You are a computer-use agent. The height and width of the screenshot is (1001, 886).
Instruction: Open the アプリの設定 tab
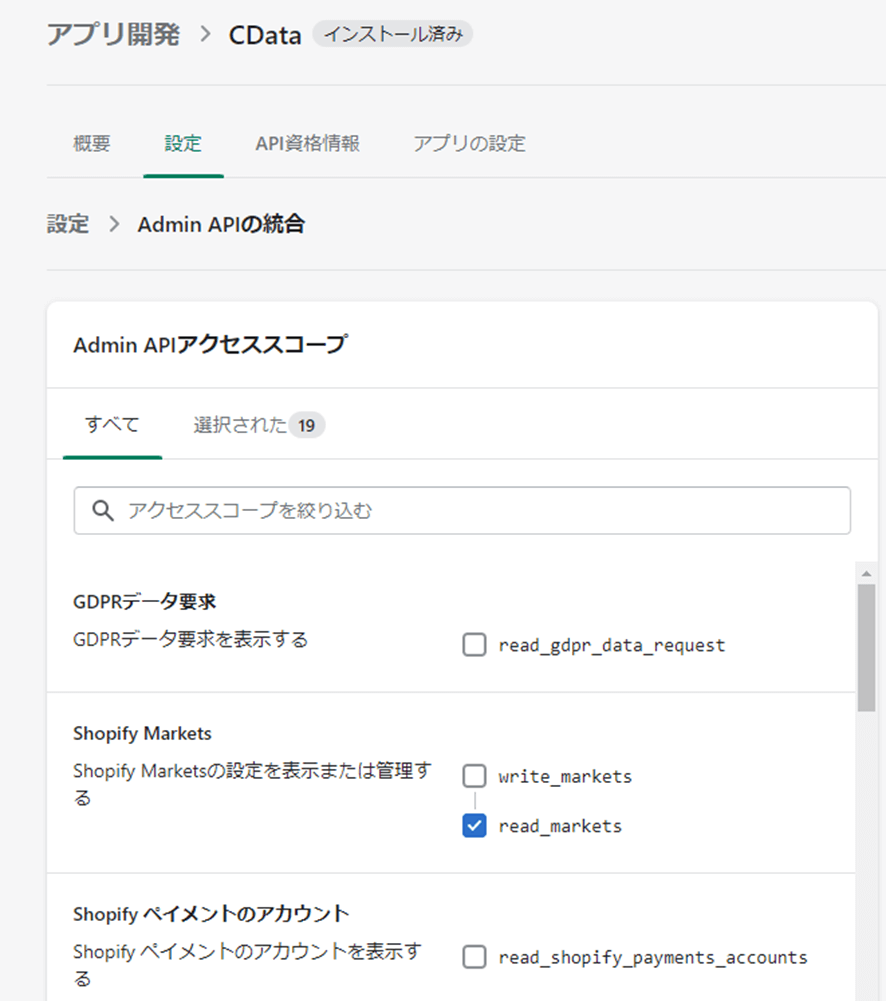coord(469,143)
